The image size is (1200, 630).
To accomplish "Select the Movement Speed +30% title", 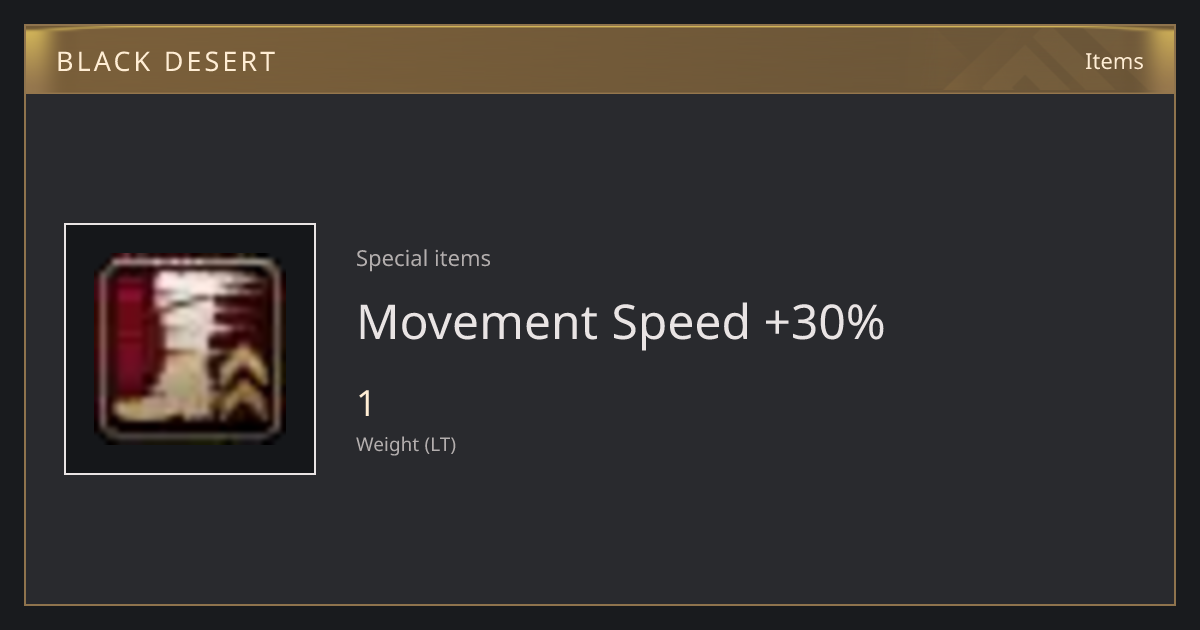I will click(x=620, y=322).
